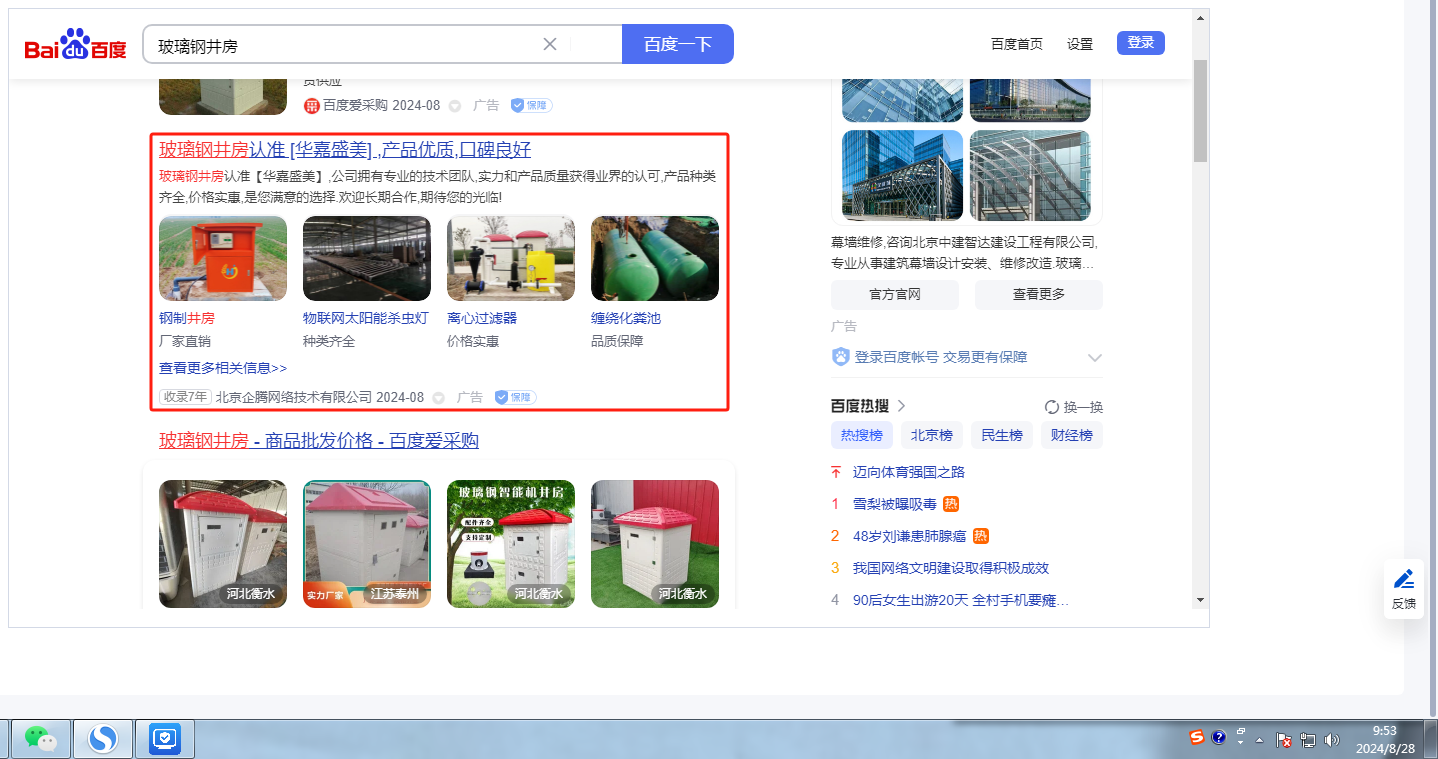Screen dimensions: 1438x759
Task: Click the 官方官网 button
Action: [x=895, y=294]
